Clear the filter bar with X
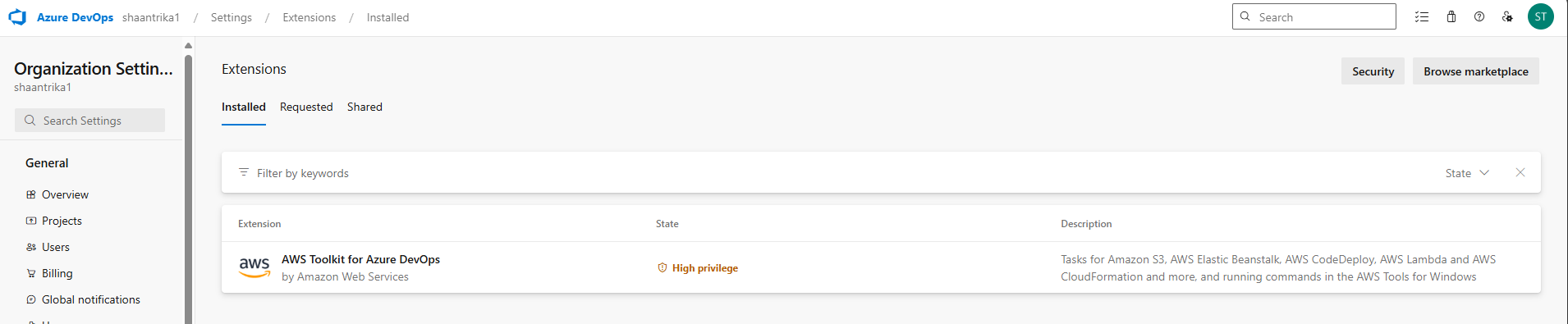 click(x=1520, y=172)
